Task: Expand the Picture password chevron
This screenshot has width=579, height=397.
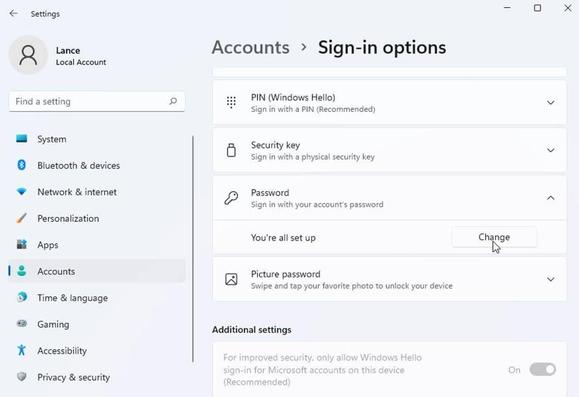Action: [551, 279]
